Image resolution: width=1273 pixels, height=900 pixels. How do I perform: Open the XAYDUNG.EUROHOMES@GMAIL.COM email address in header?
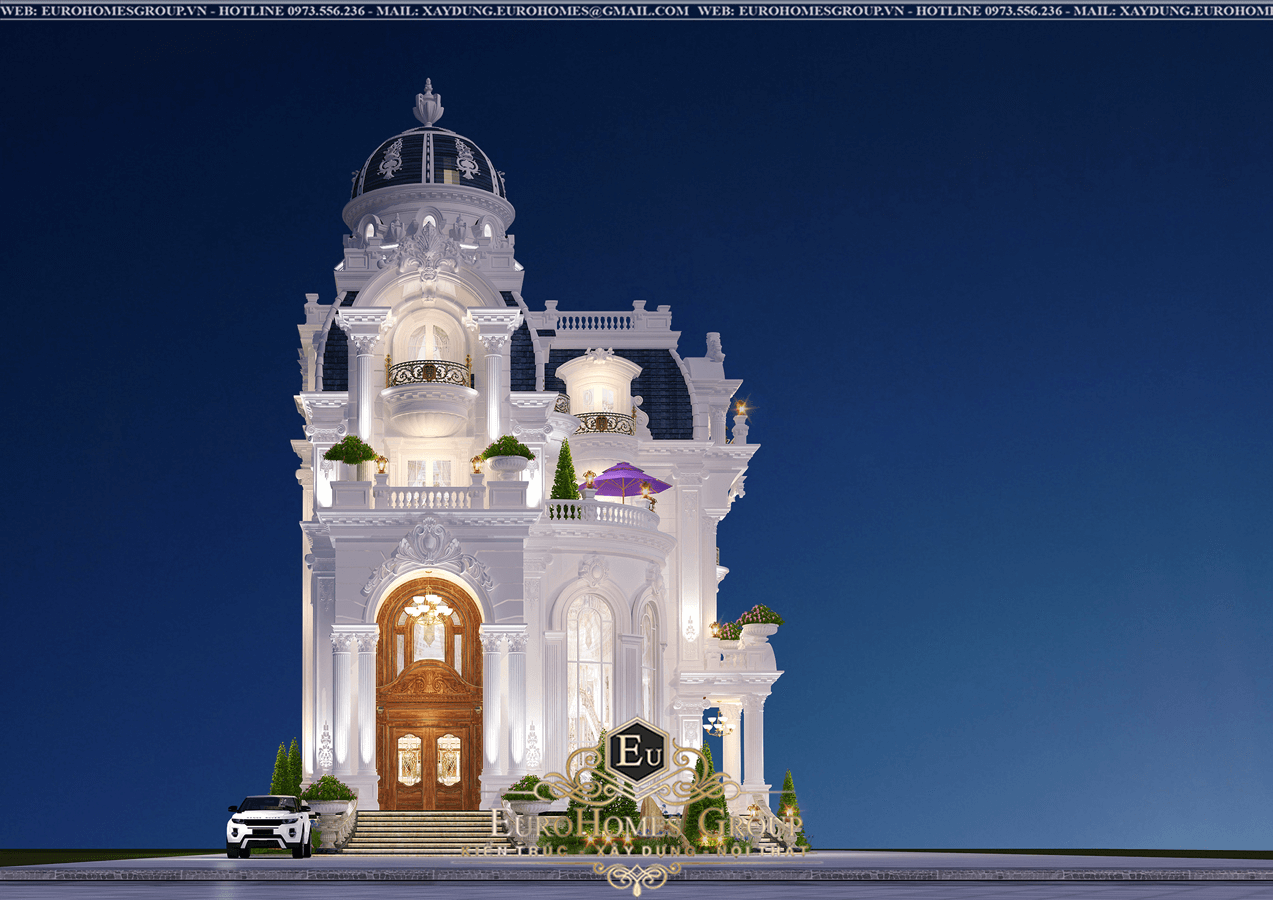(x=554, y=10)
